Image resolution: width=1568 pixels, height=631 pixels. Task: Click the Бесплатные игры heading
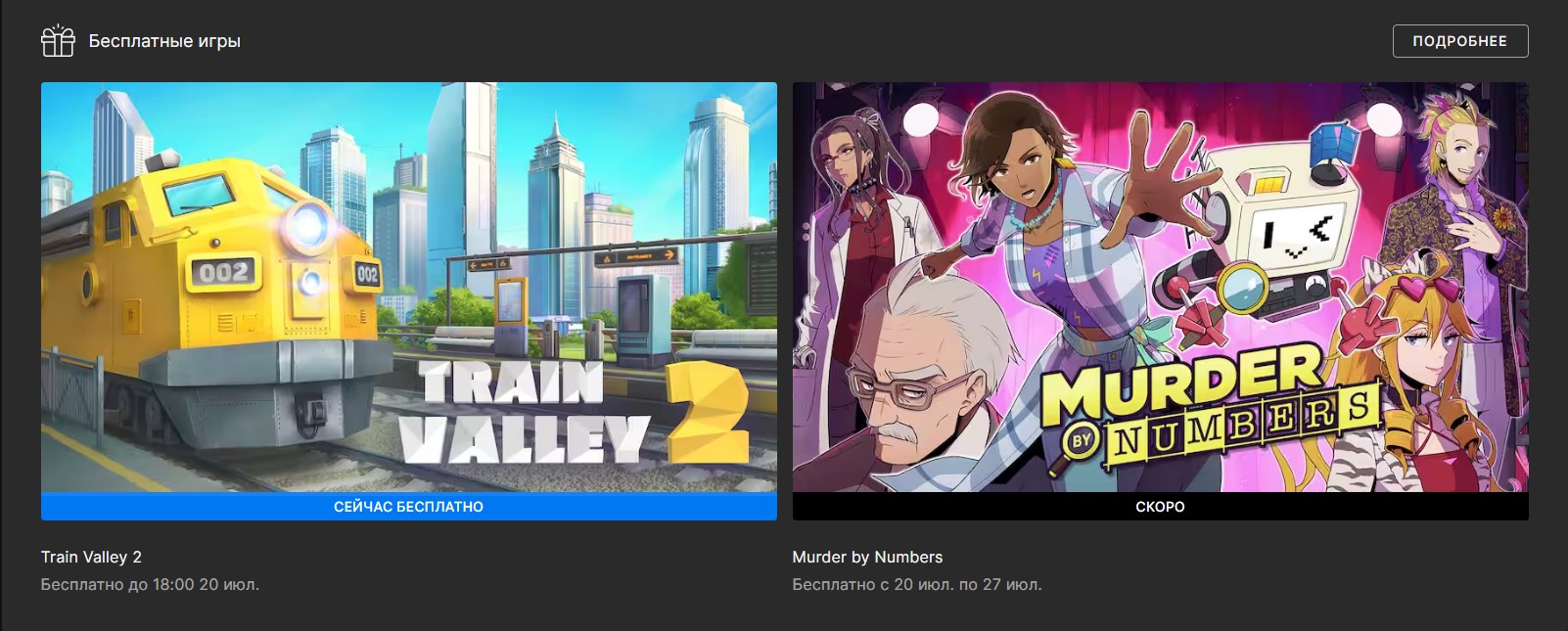pos(164,41)
